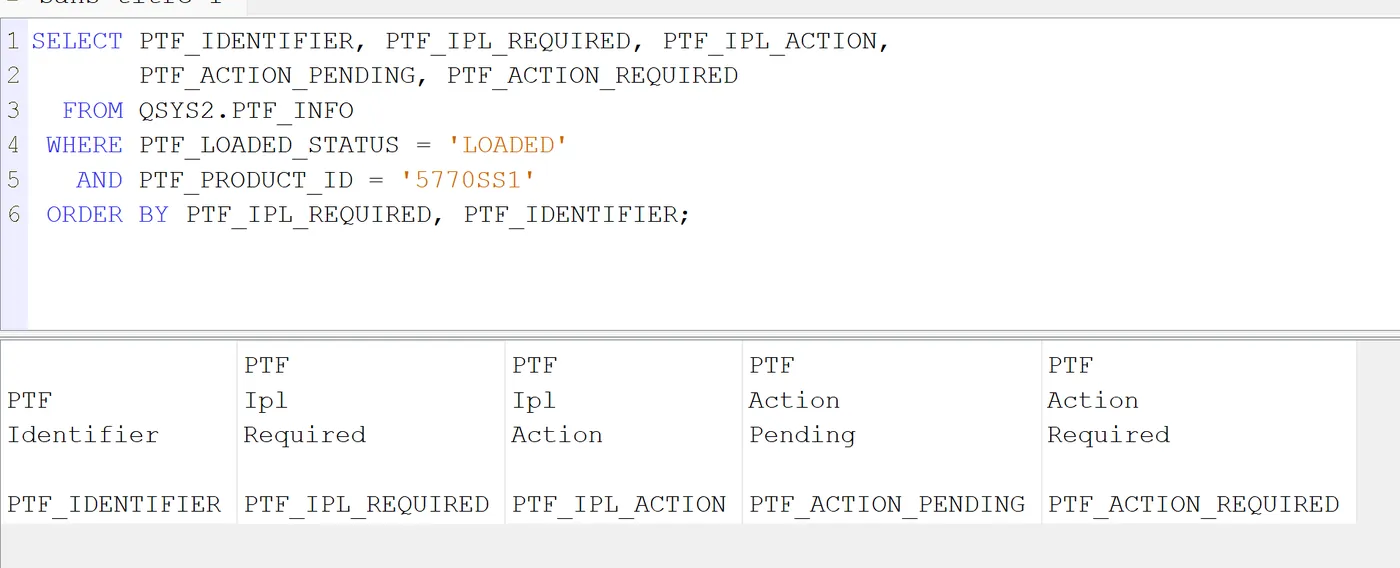Select the PTF_IPL_REQUIRED result column header
1400x568 pixels.
coord(371,434)
